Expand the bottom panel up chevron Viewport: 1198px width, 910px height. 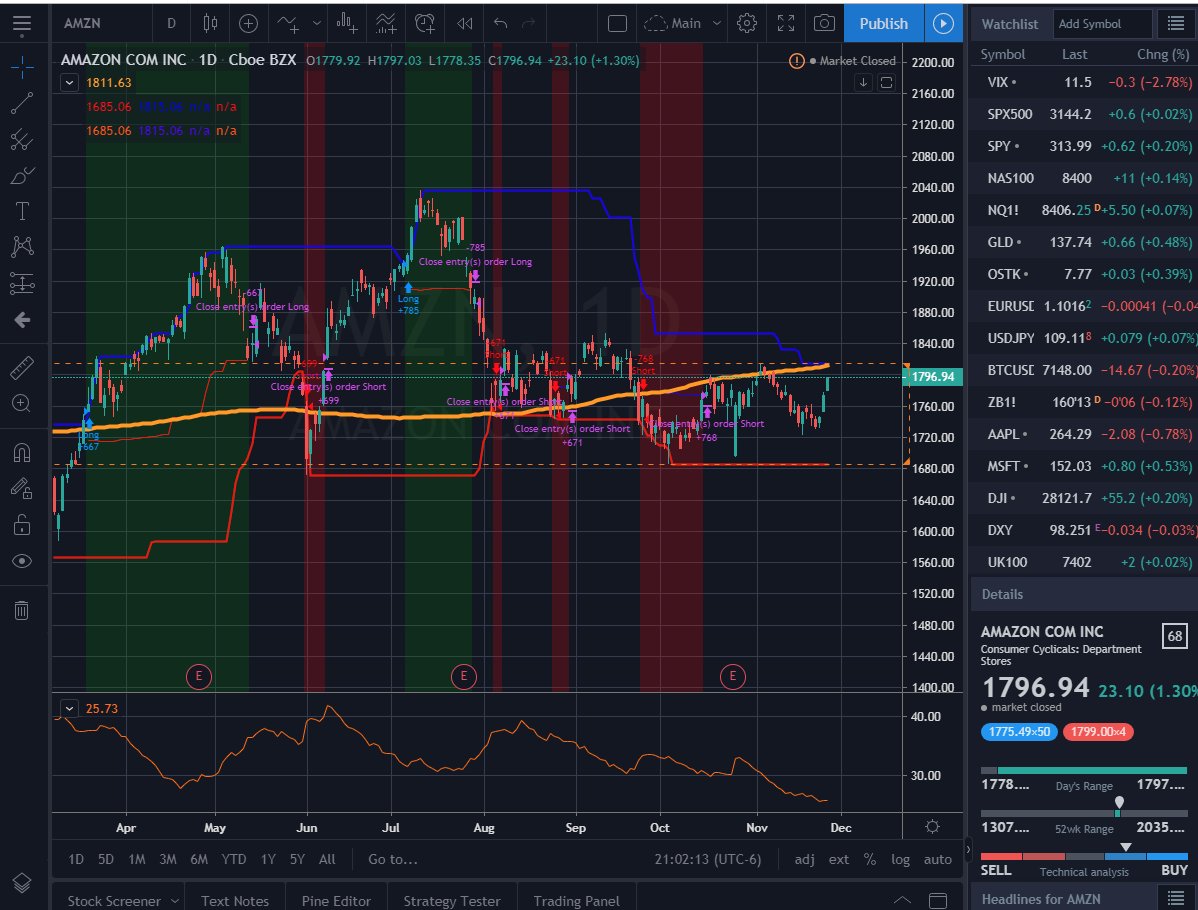pos(902,900)
